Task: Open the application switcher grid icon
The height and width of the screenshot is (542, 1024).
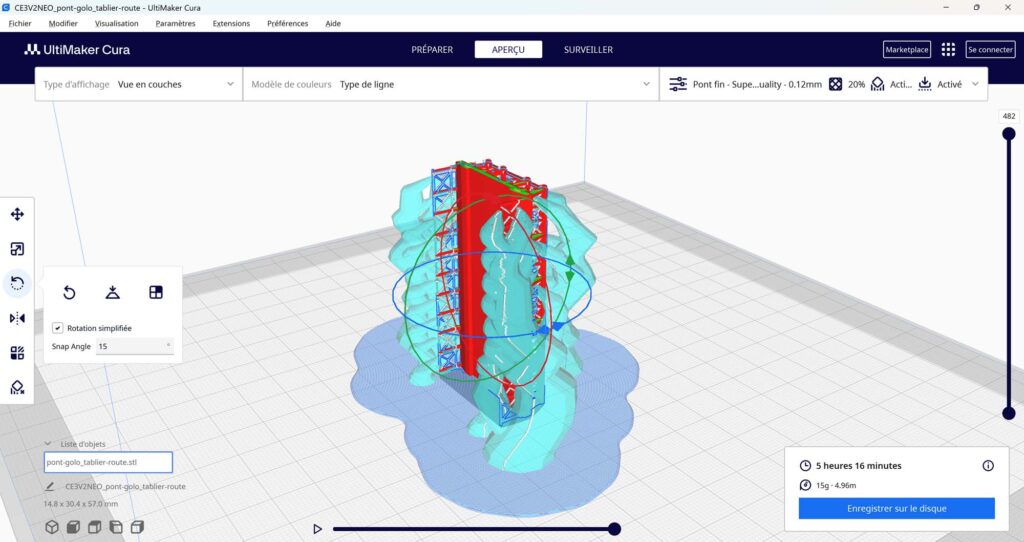Action: tap(948, 49)
